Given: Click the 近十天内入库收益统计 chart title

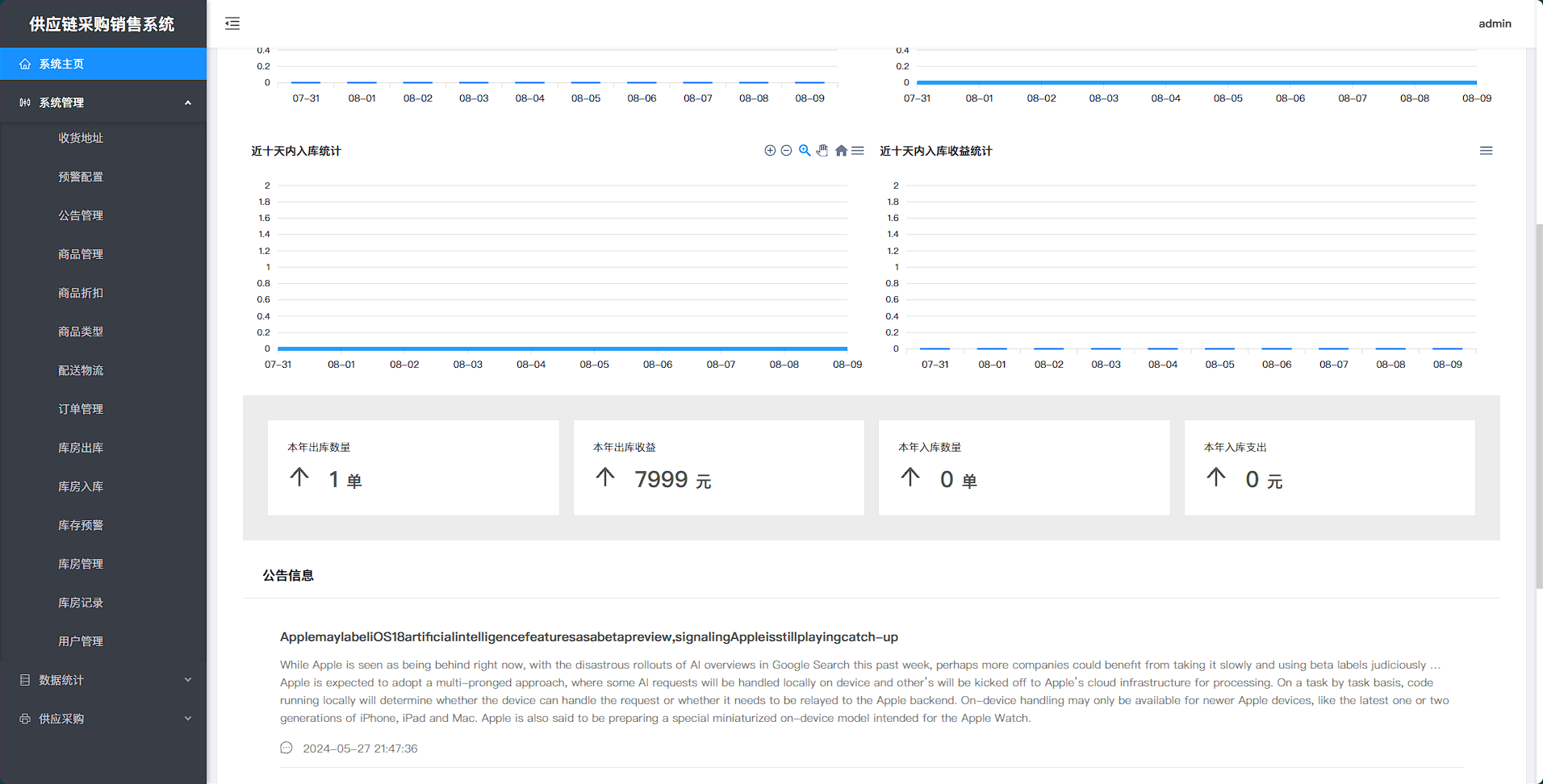Looking at the screenshot, I should click(x=936, y=151).
